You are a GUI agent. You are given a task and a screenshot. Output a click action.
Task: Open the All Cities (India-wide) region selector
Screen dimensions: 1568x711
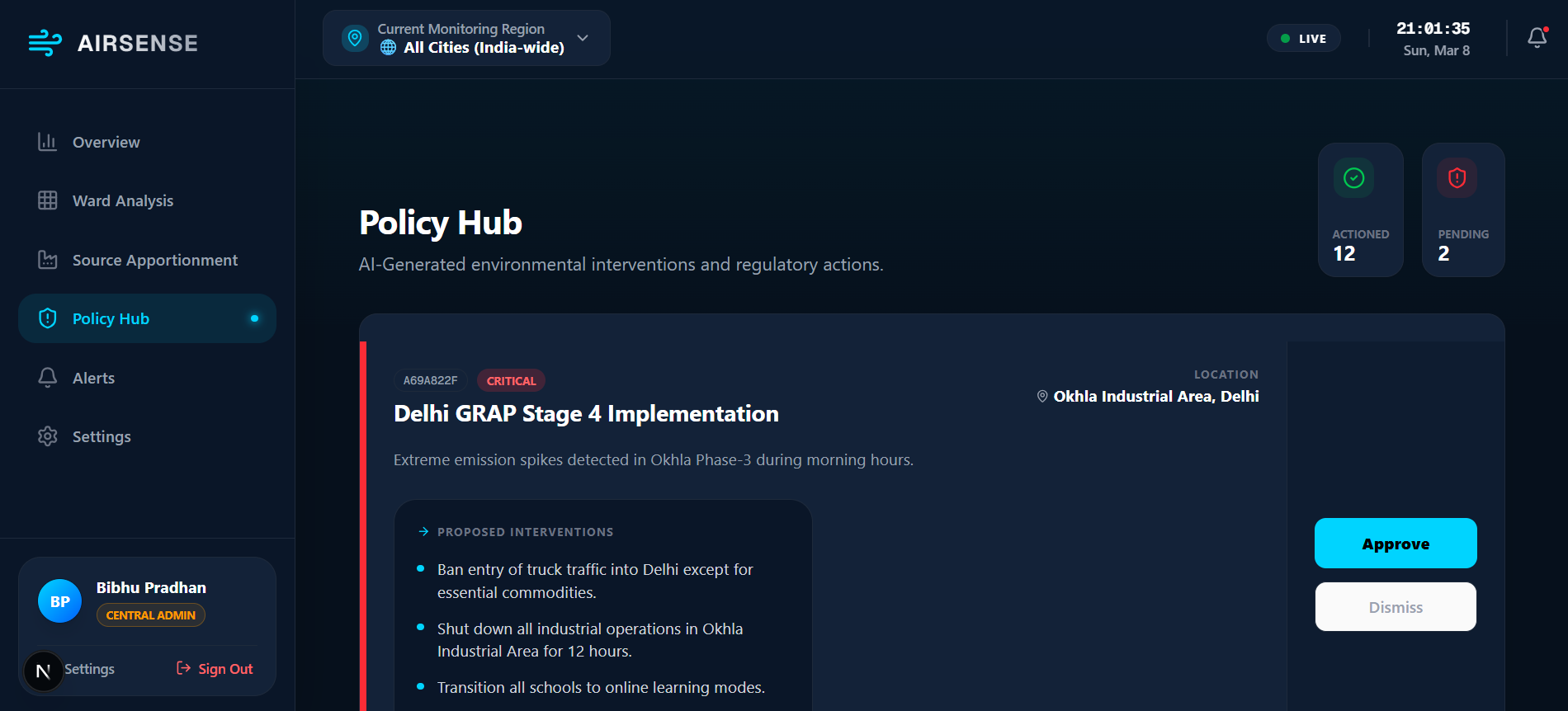[x=466, y=38]
